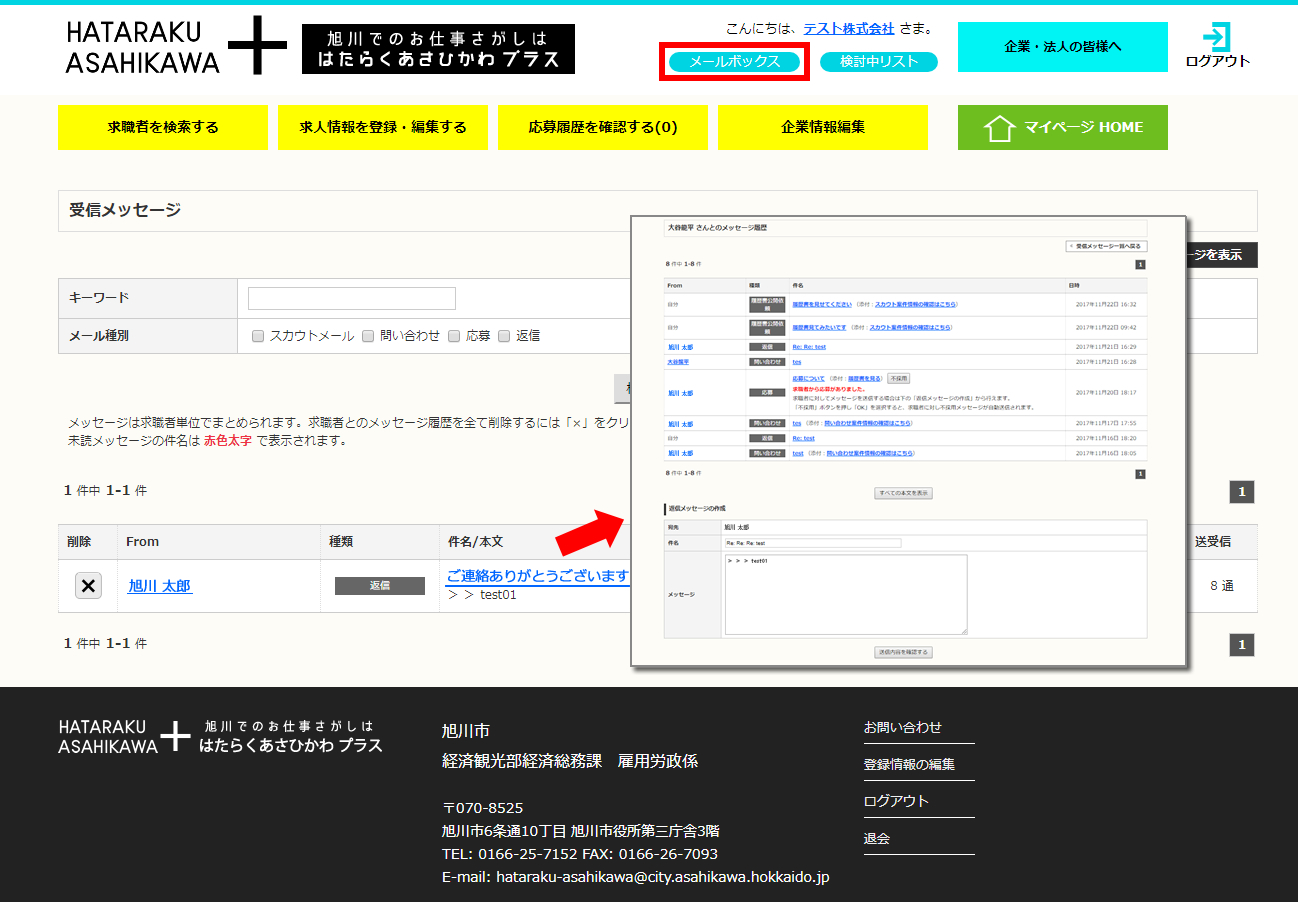Click the overlaid message history screenshot thumbnail
Image resolution: width=1298 pixels, height=902 pixels.
(908, 441)
